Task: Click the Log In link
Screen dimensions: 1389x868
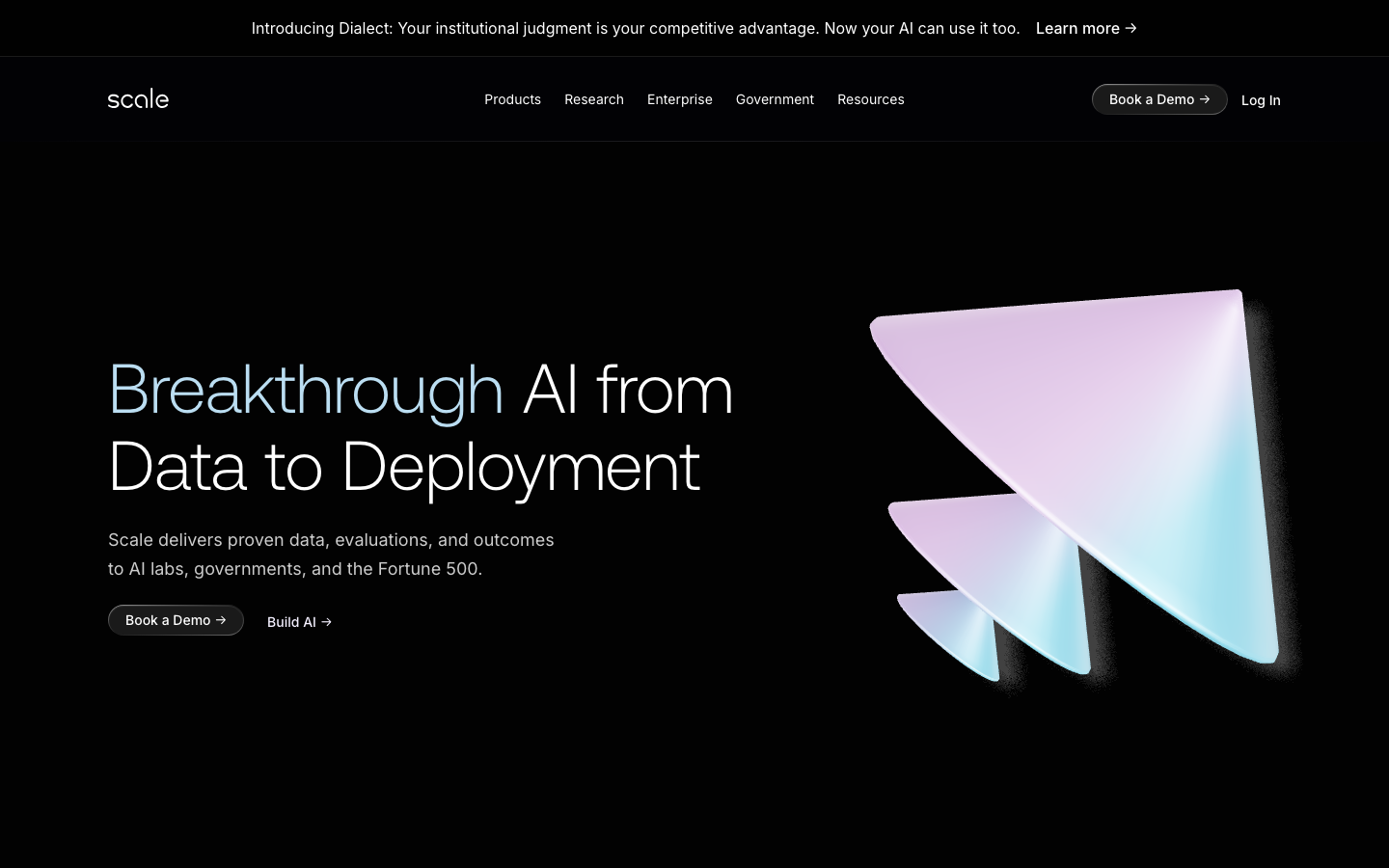Action: pyautogui.click(x=1261, y=100)
